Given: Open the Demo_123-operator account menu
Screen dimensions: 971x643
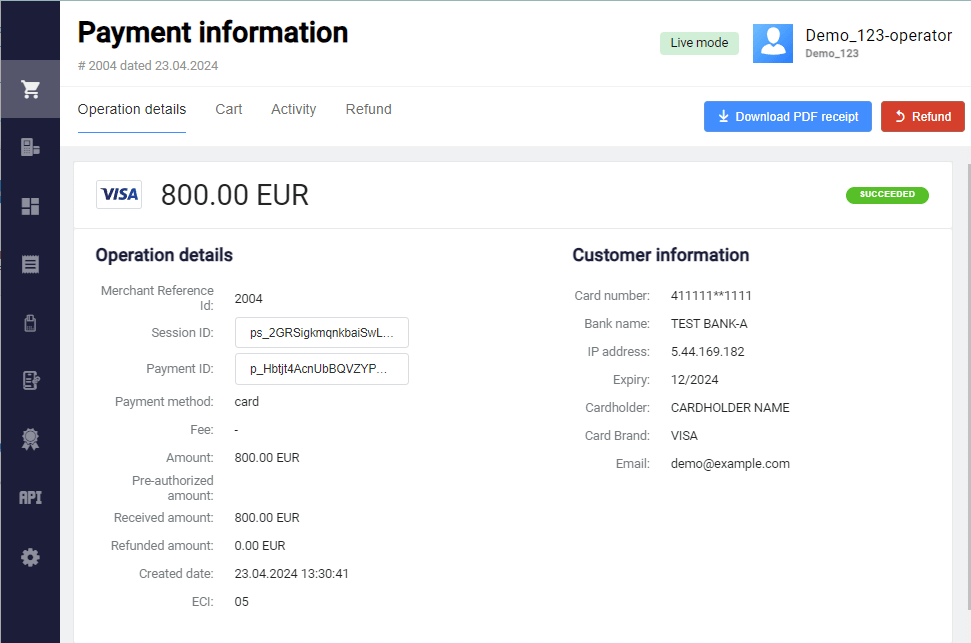Looking at the screenshot, I should point(878,43).
